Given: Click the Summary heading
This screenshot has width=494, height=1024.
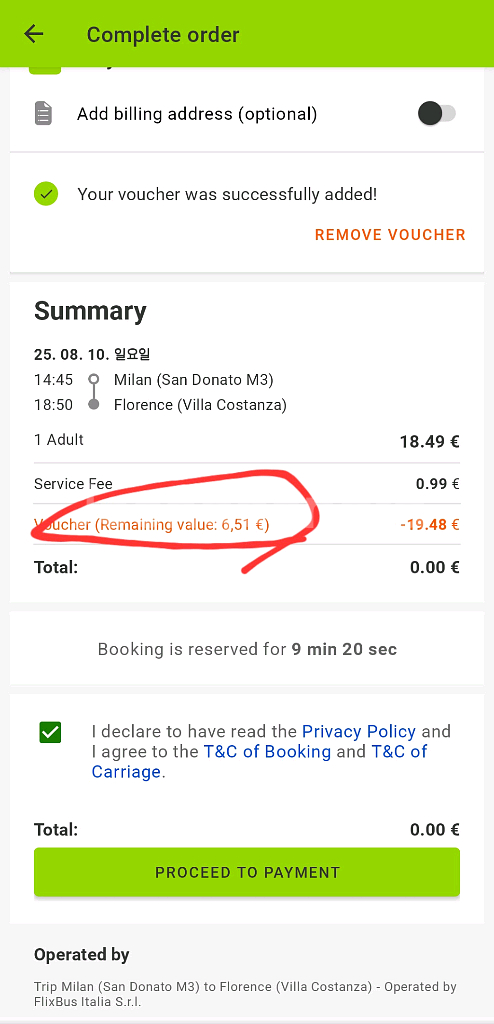Looking at the screenshot, I should tap(90, 312).
